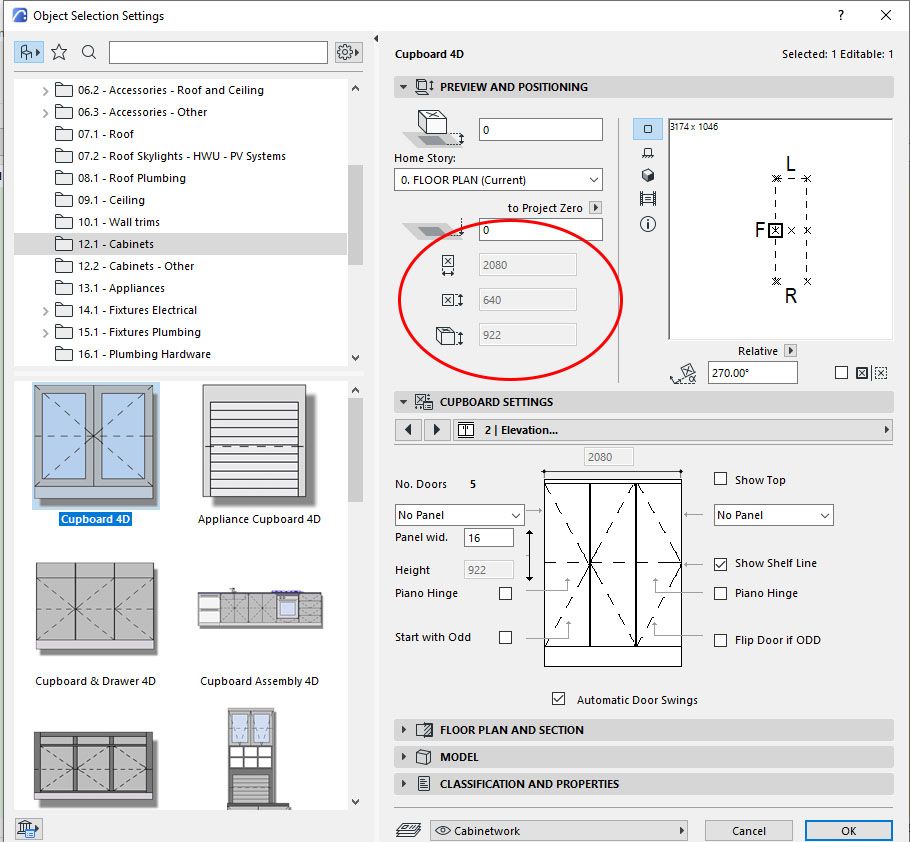Enable the Piano Hinge option
910x842 pixels.
pyautogui.click(x=719, y=593)
